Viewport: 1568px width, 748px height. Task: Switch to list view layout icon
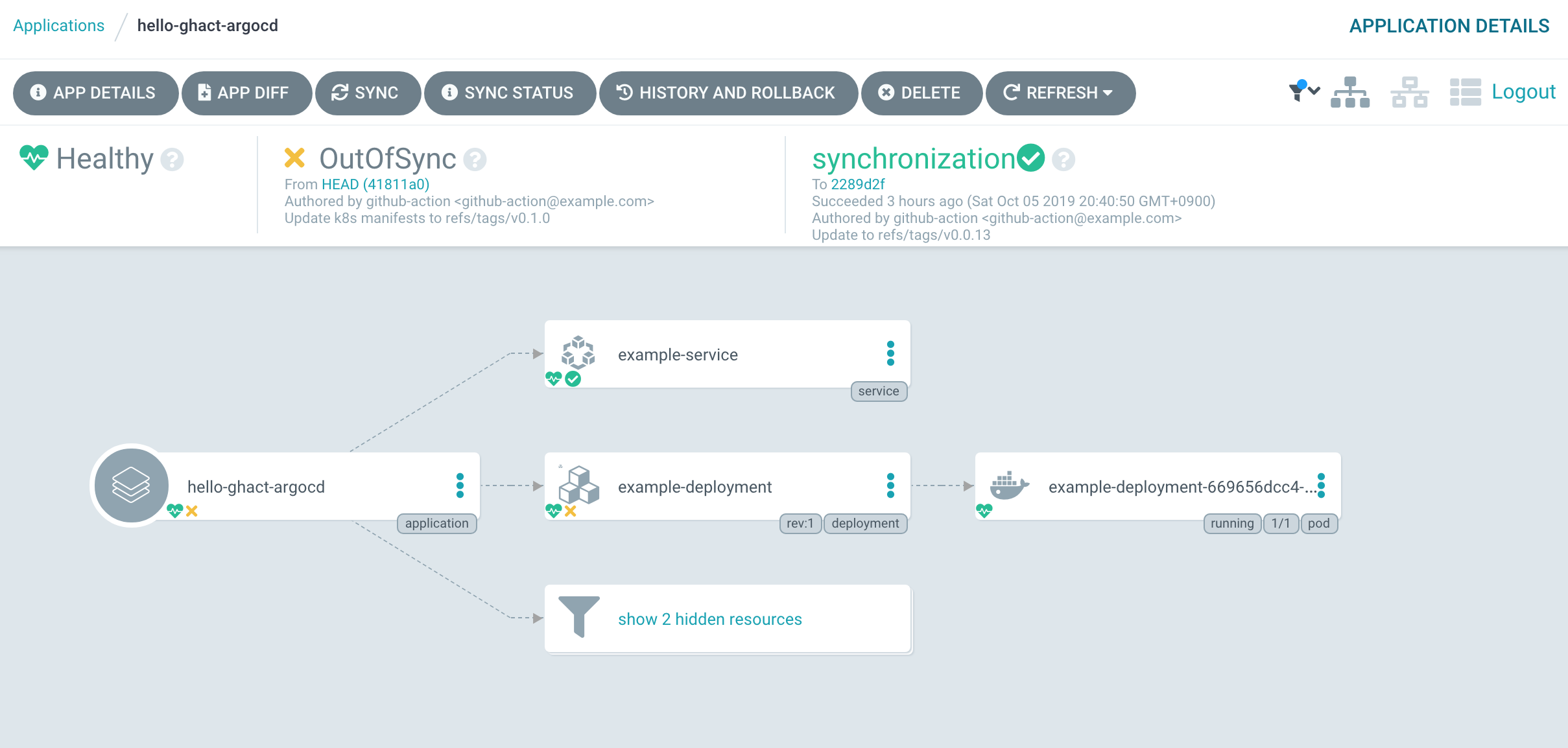coord(1465,92)
